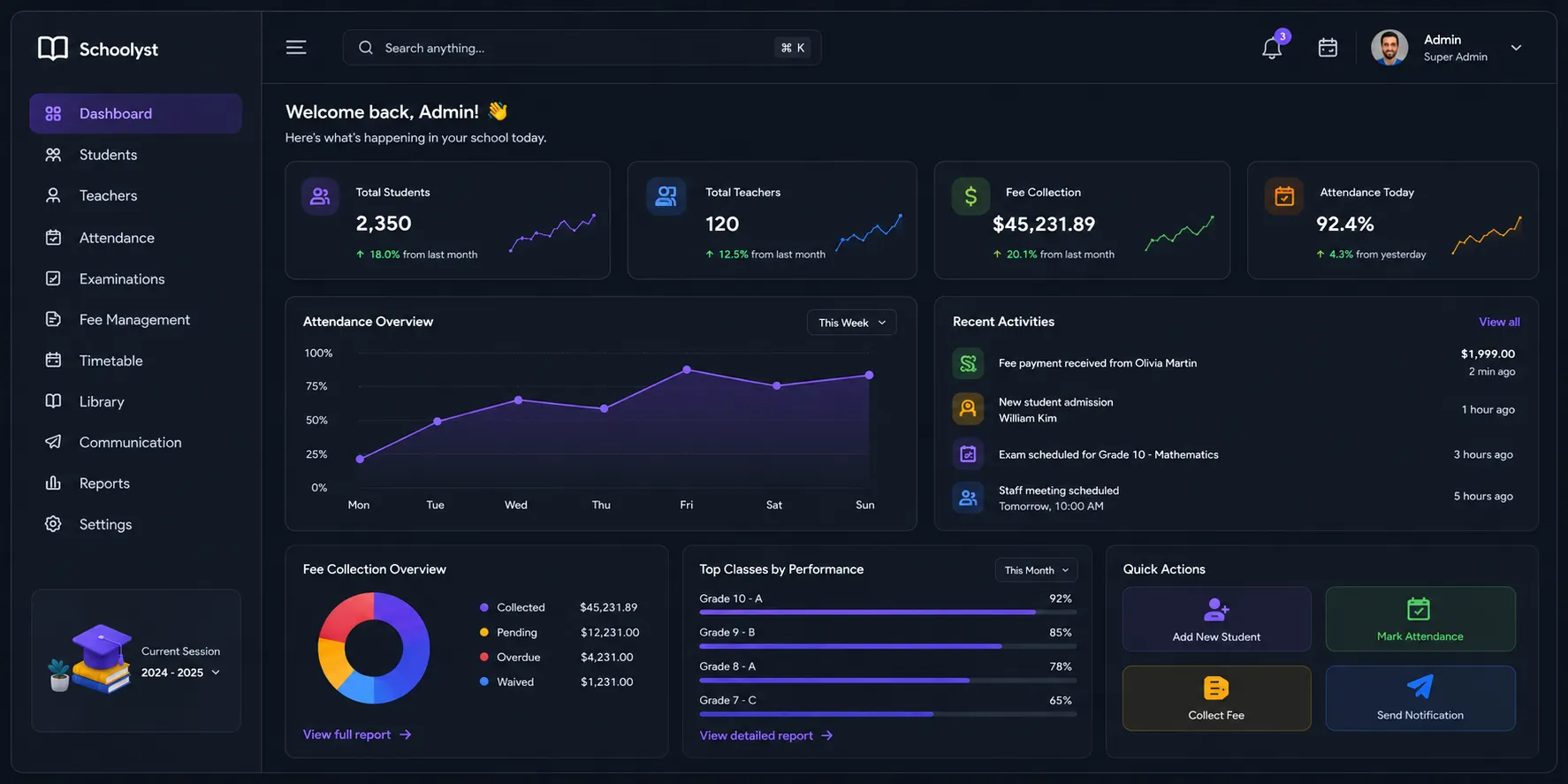Click the Admin avatar photo
The image size is (1568, 784).
coord(1389,48)
